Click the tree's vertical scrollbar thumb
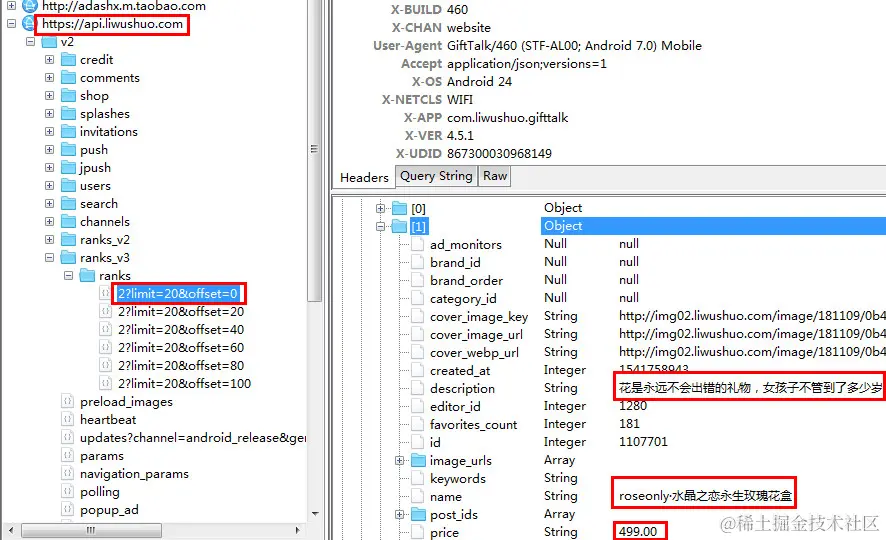This screenshot has height=540, width=886. 315,150
